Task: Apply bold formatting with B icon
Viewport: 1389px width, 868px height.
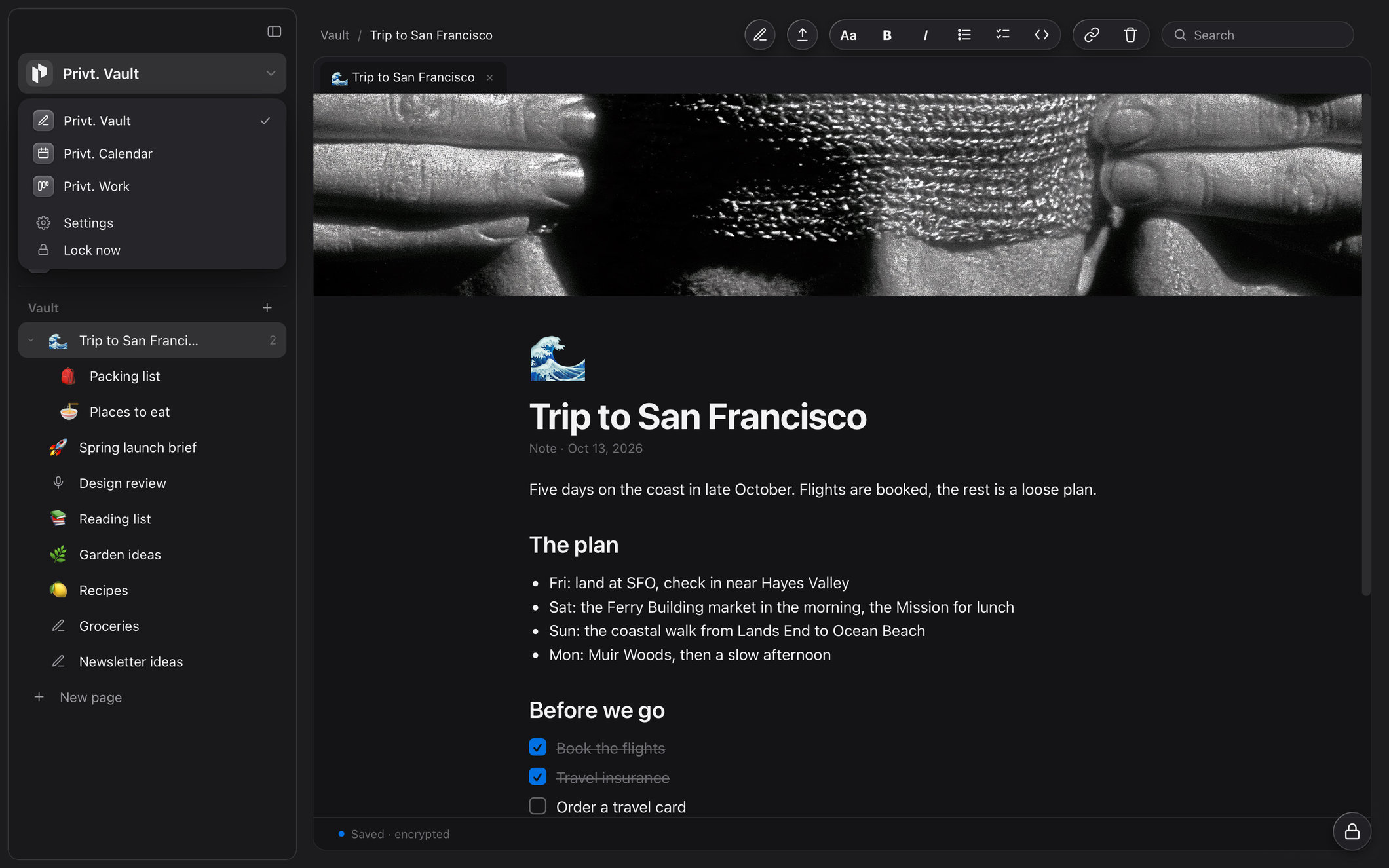Action: (x=886, y=35)
